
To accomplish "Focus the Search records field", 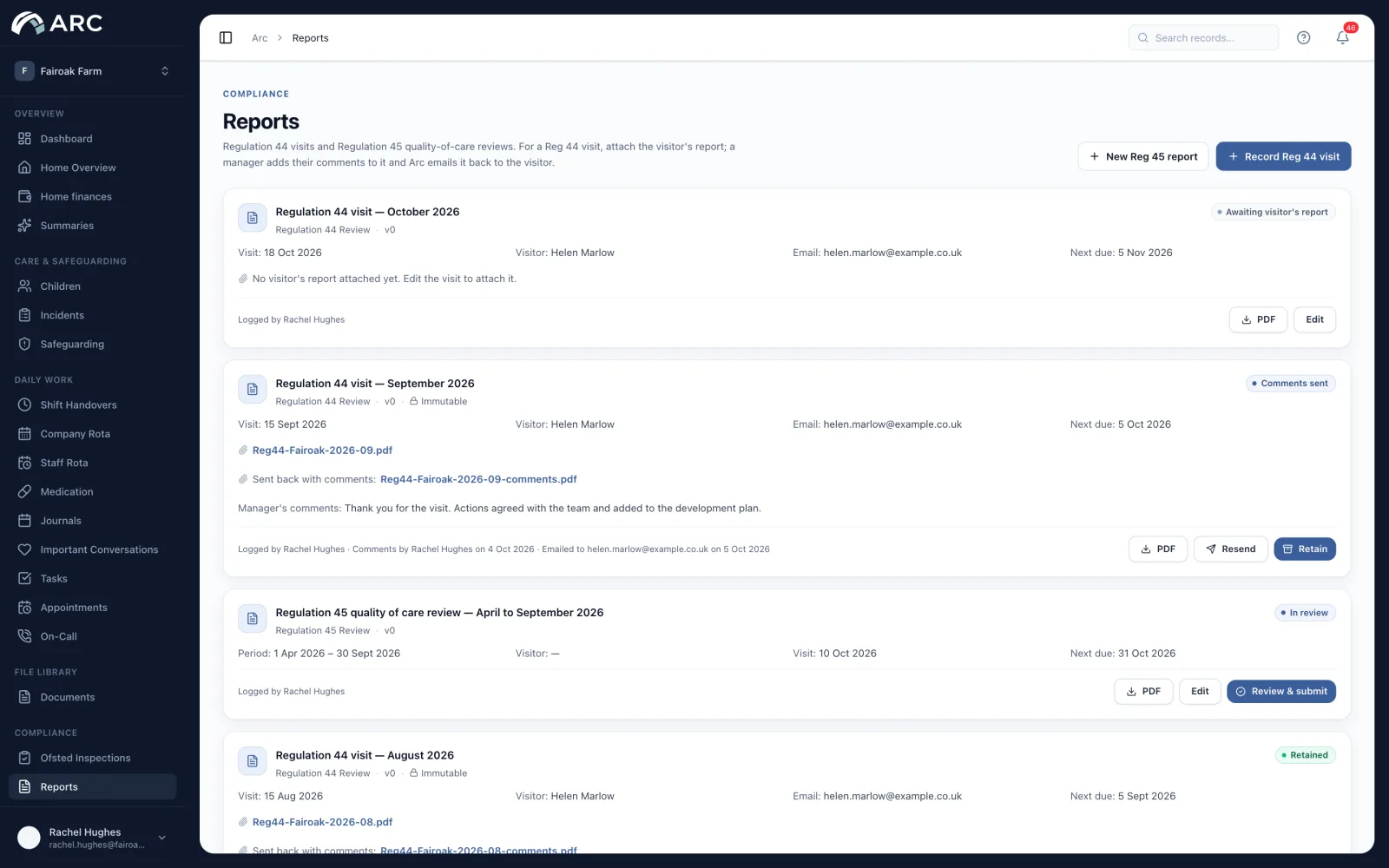I will pyautogui.click(x=1203, y=38).
